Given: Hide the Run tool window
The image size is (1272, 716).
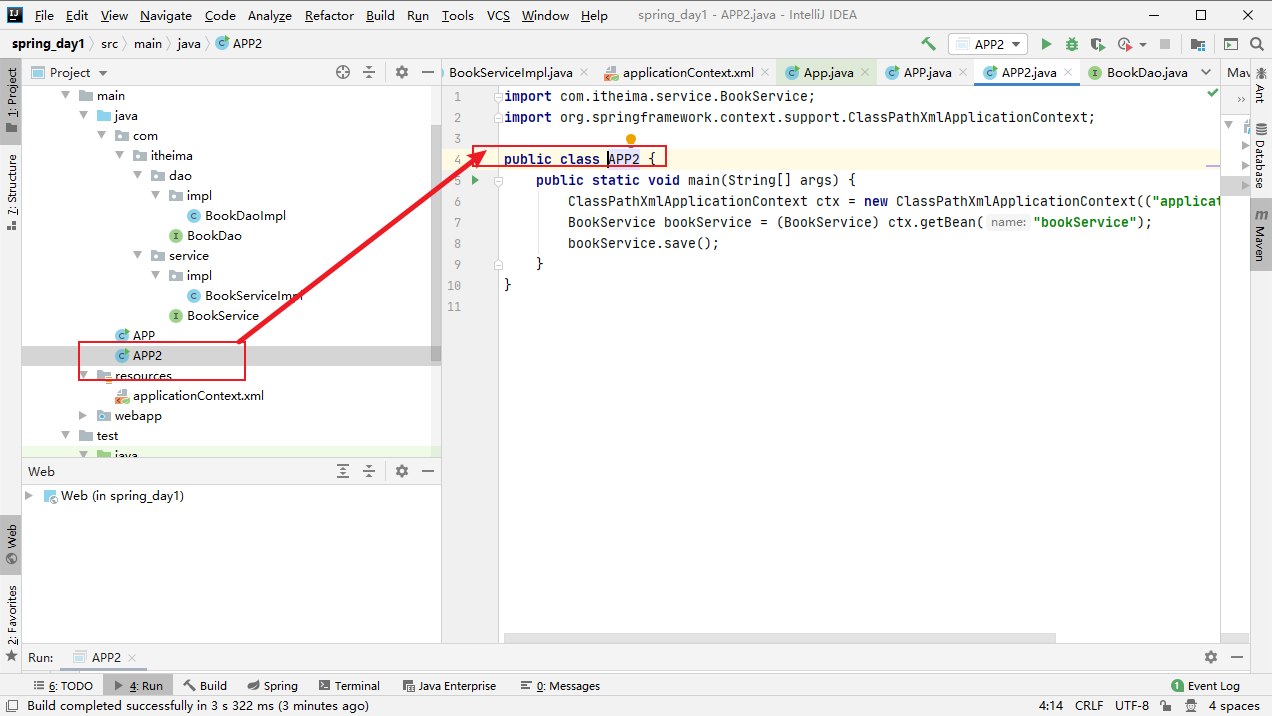Looking at the screenshot, I should coord(1237,657).
